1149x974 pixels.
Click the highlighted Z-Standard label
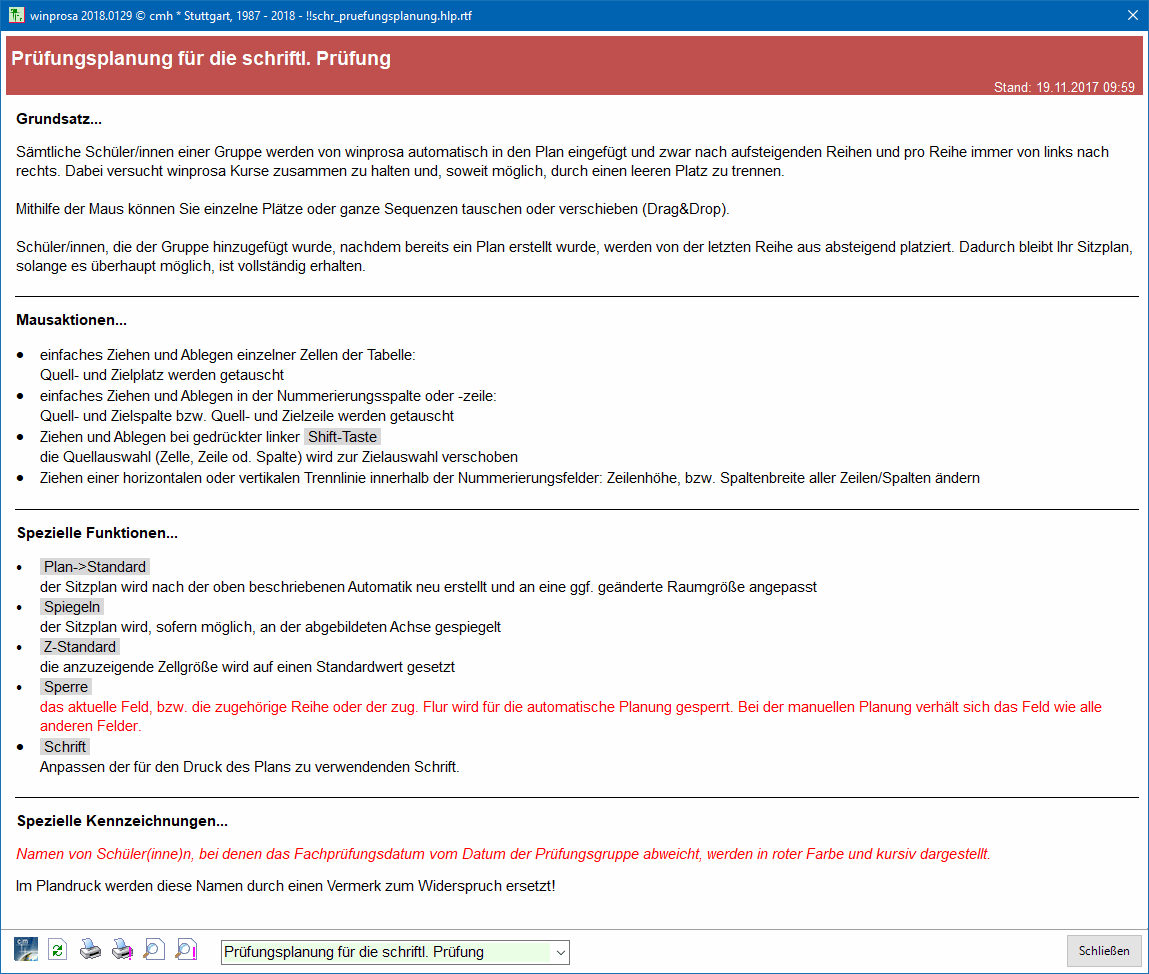(80, 647)
